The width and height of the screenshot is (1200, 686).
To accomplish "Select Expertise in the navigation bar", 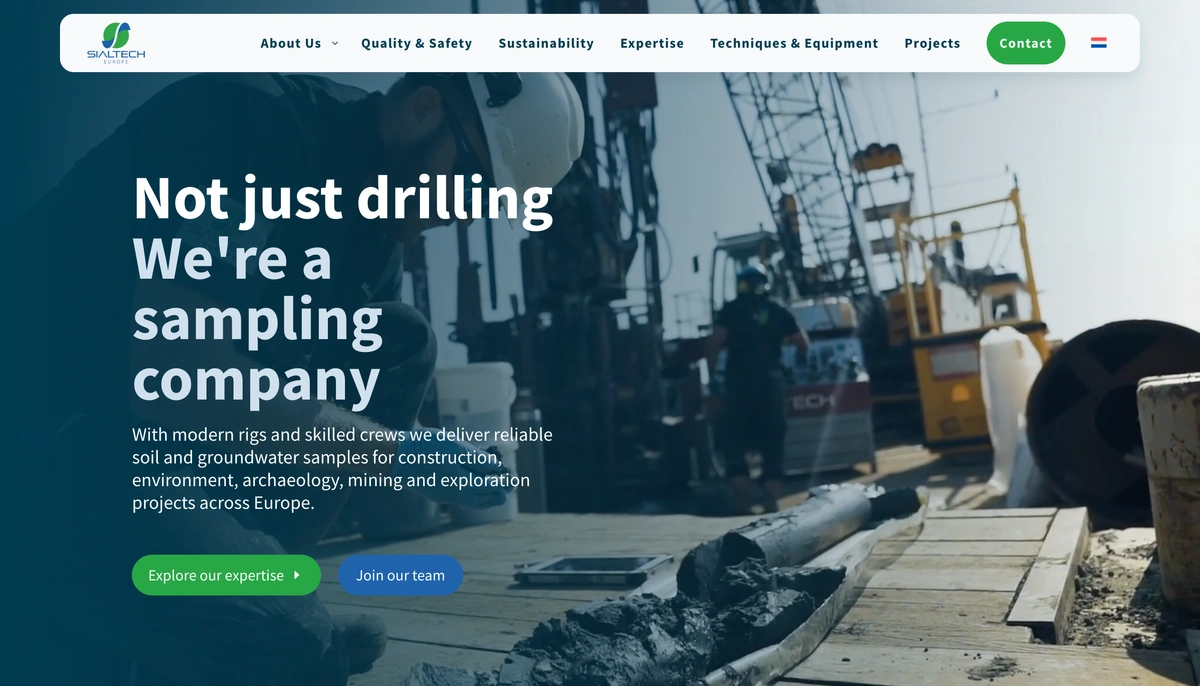I will coord(652,43).
